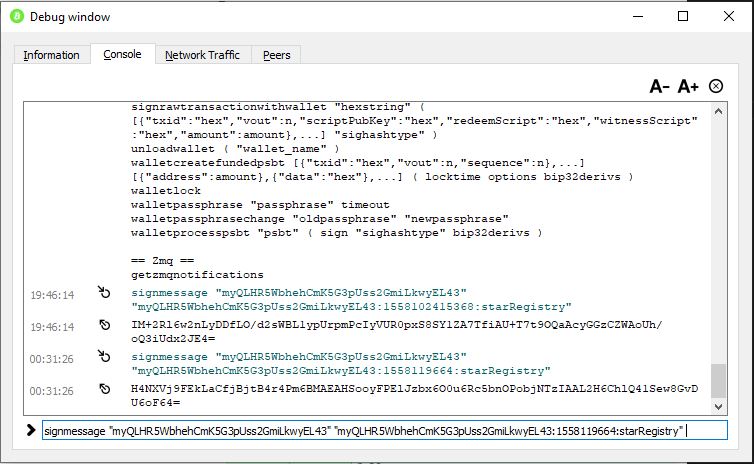
Task: Click the signature output starting 'H4NXVj9FEk'
Action: click(x=415, y=395)
